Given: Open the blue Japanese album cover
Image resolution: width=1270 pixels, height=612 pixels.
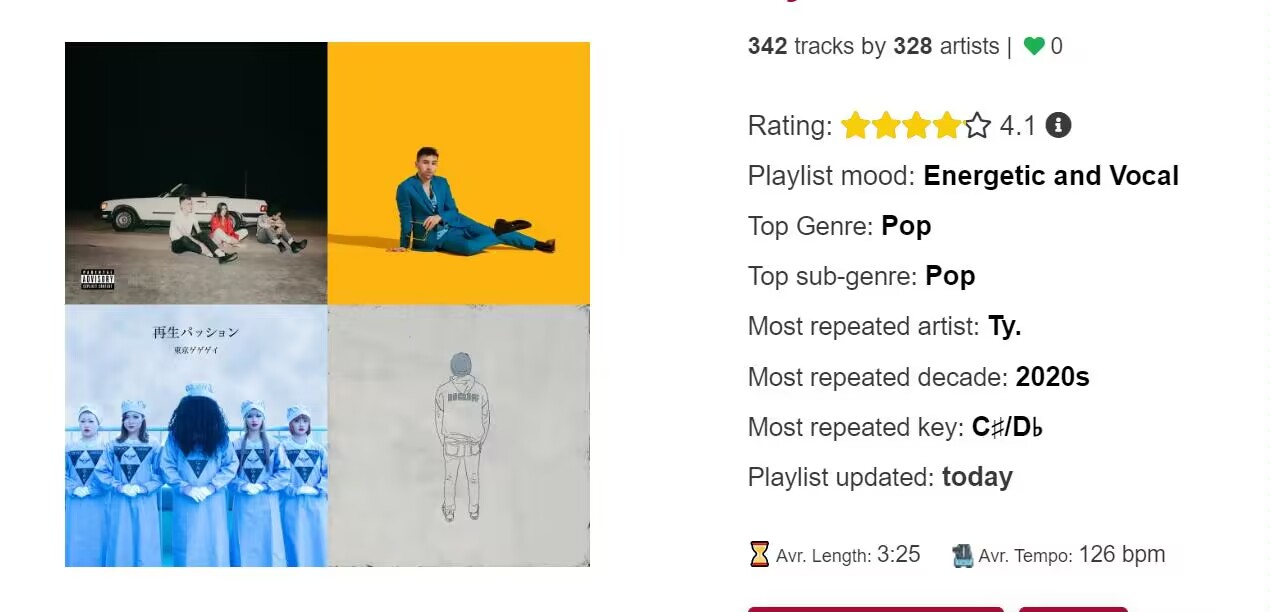Looking at the screenshot, I should [196, 436].
